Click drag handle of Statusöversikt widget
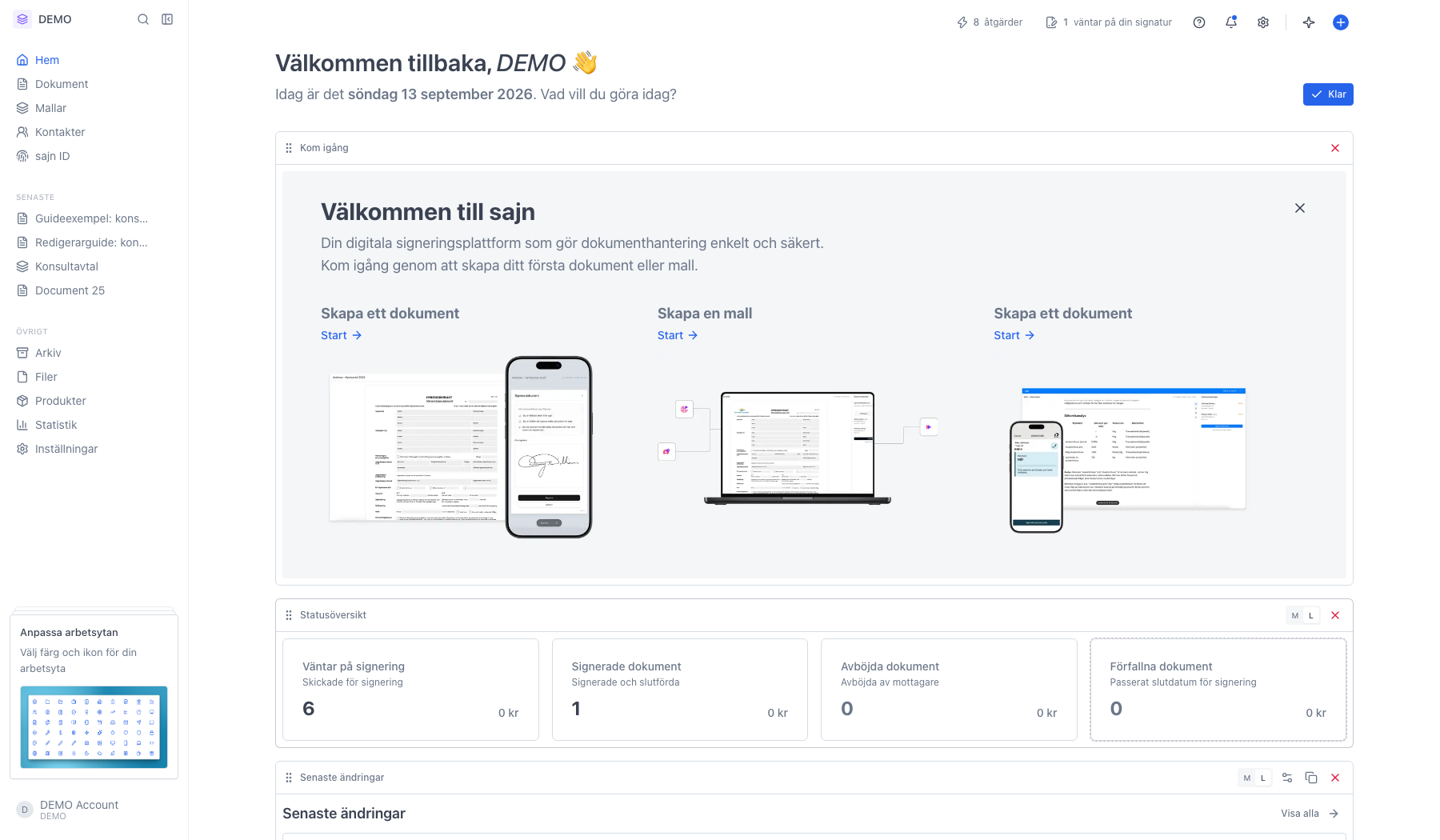The width and height of the screenshot is (1440, 840). (x=289, y=615)
